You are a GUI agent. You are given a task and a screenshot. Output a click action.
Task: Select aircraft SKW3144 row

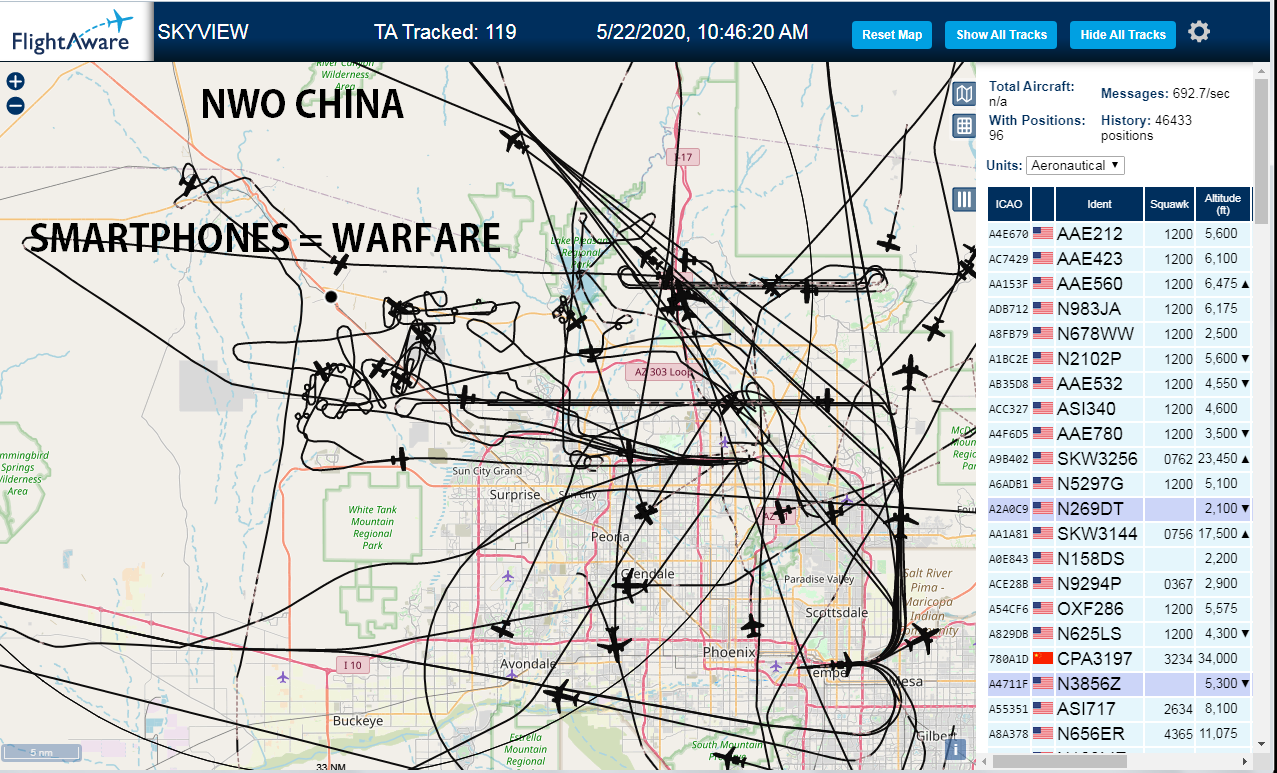click(1120, 534)
